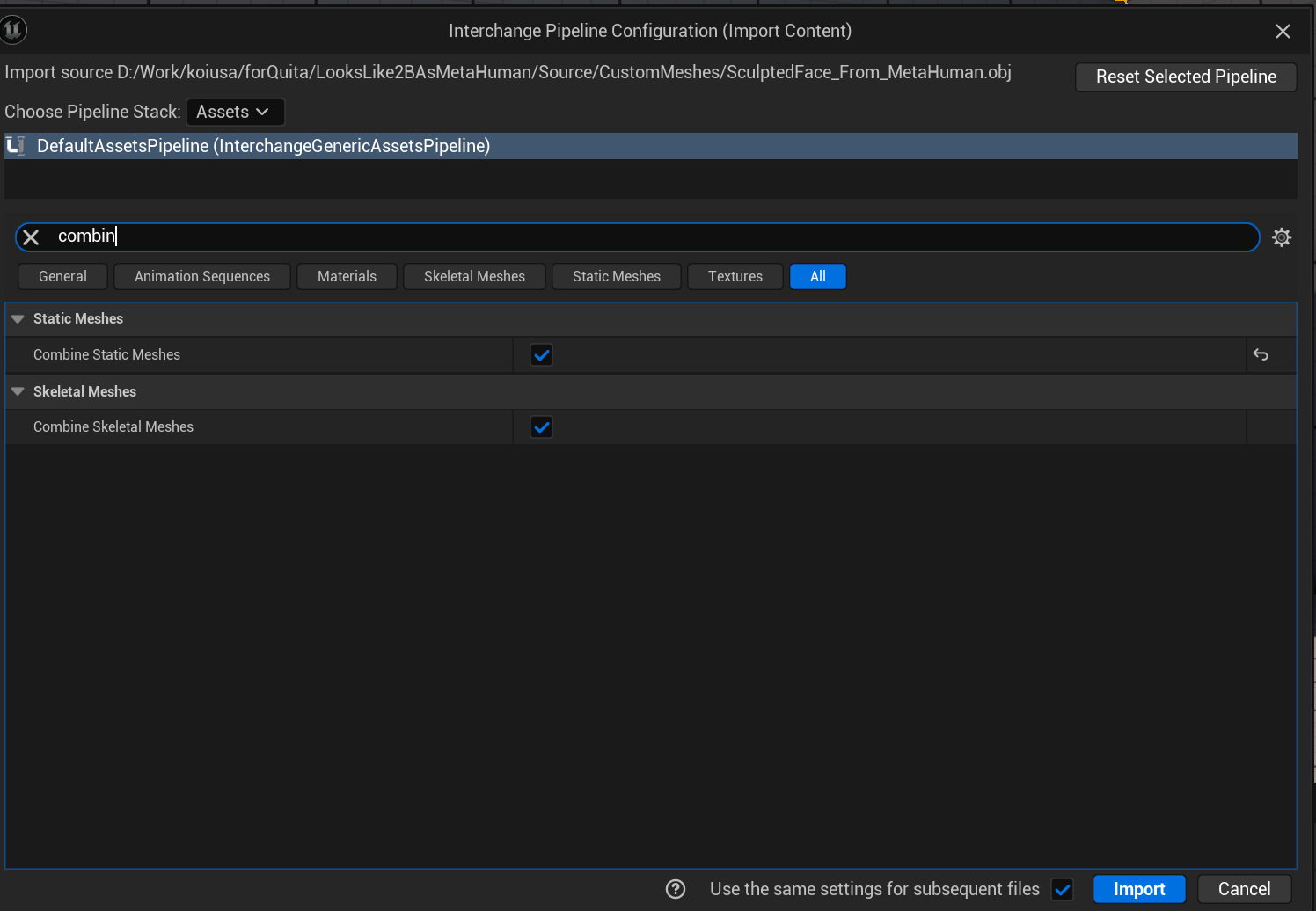The width and height of the screenshot is (1316, 911).
Task: Uncheck Combine Skeletal Meshes
Action: pyautogui.click(x=541, y=426)
